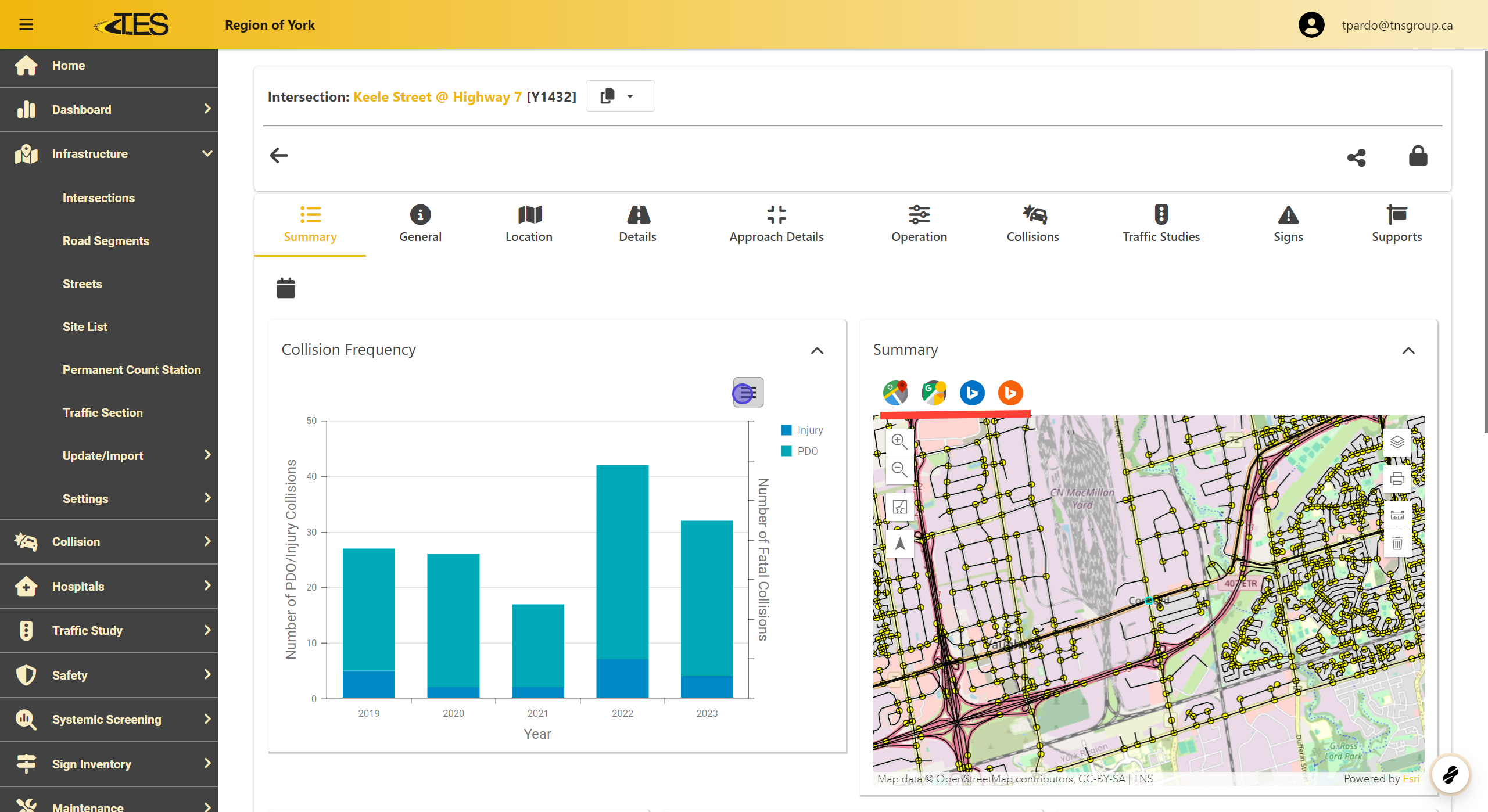This screenshot has width=1488, height=812.
Task: Collapse the Collision Frequency panel
Action: pos(817,350)
